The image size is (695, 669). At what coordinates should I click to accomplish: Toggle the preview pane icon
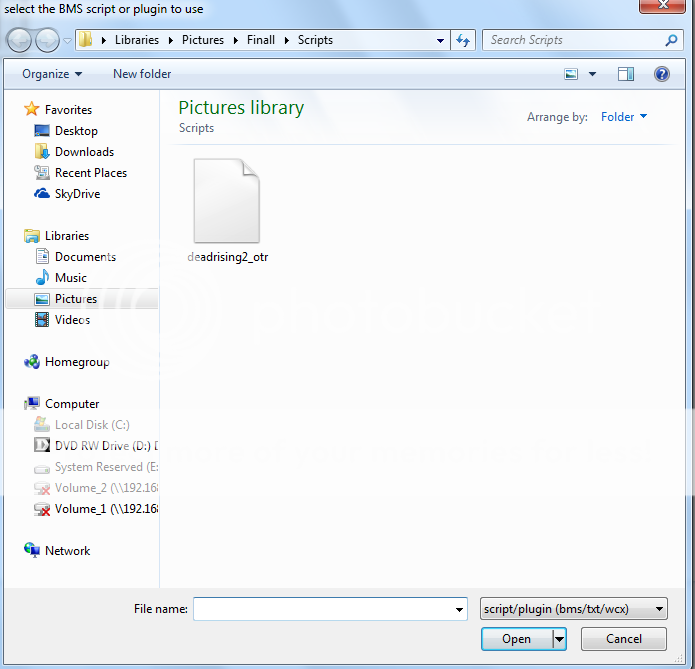[626, 74]
